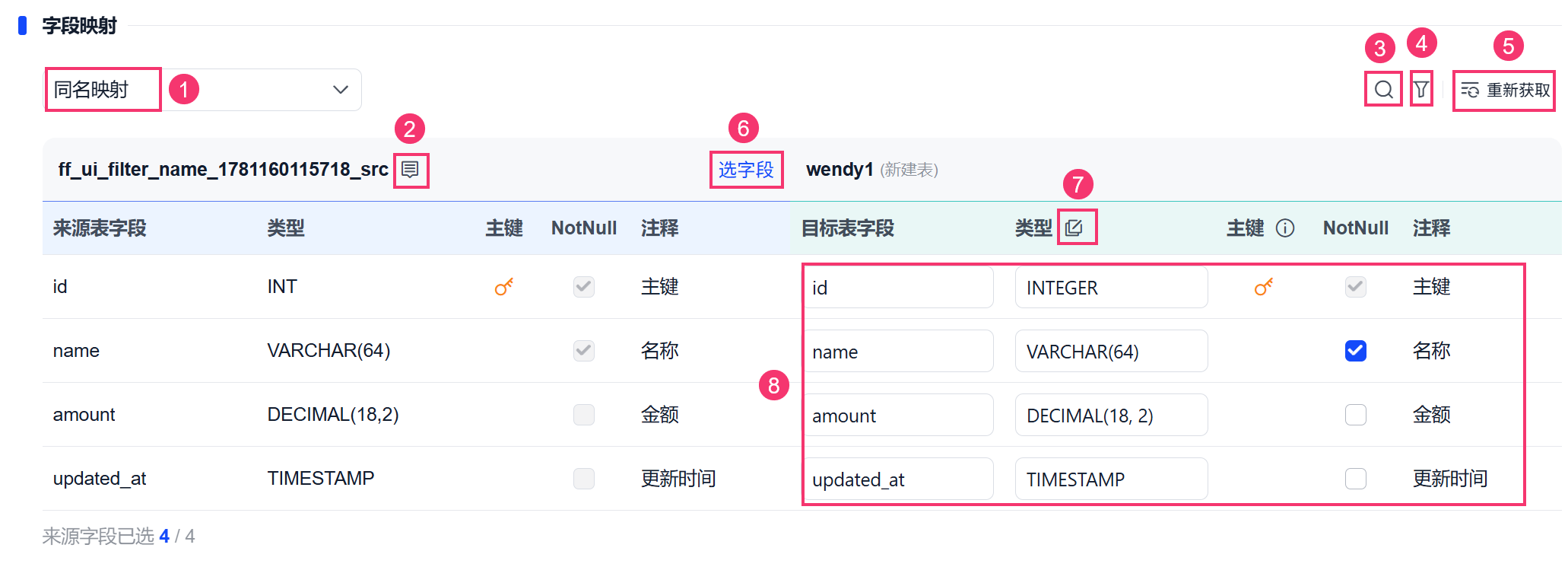The width and height of the screenshot is (1568, 567).
Task: Click the 重新获取 refresh icon
Action: pyautogui.click(x=1470, y=90)
